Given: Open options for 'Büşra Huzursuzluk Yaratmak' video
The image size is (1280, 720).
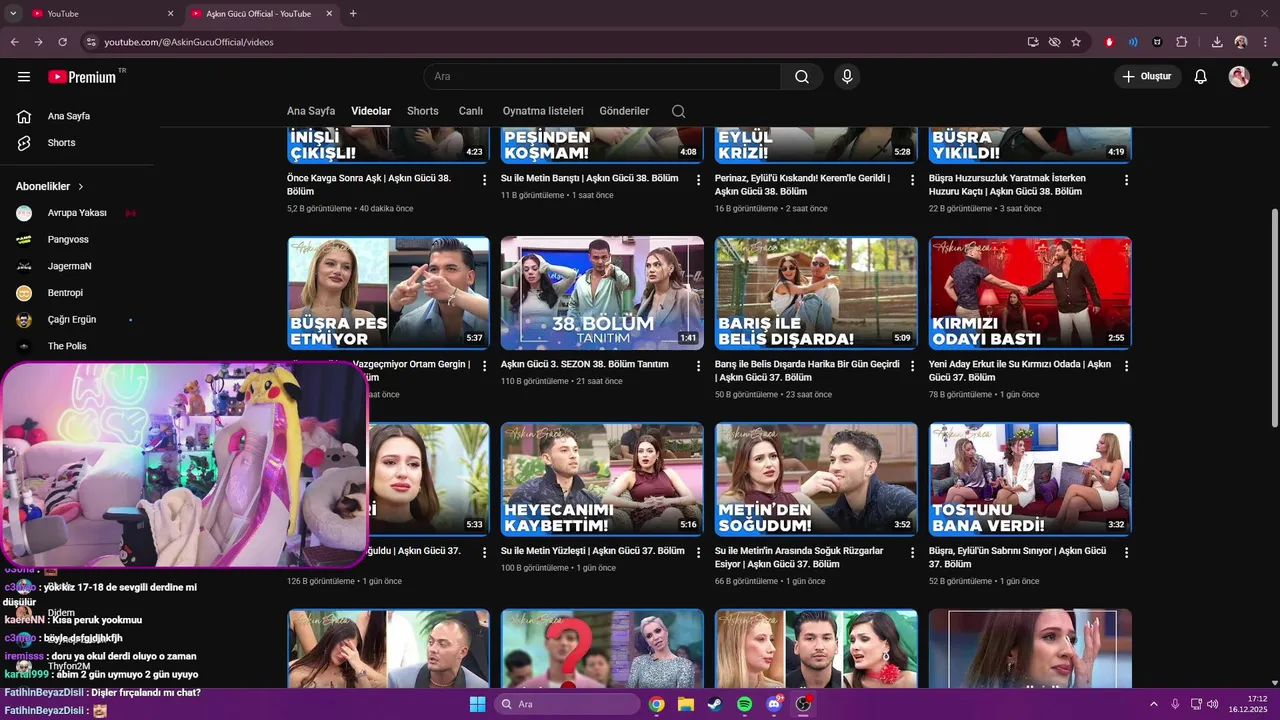Looking at the screenshot, I should pyautogui.click(x=1127, y=180).
